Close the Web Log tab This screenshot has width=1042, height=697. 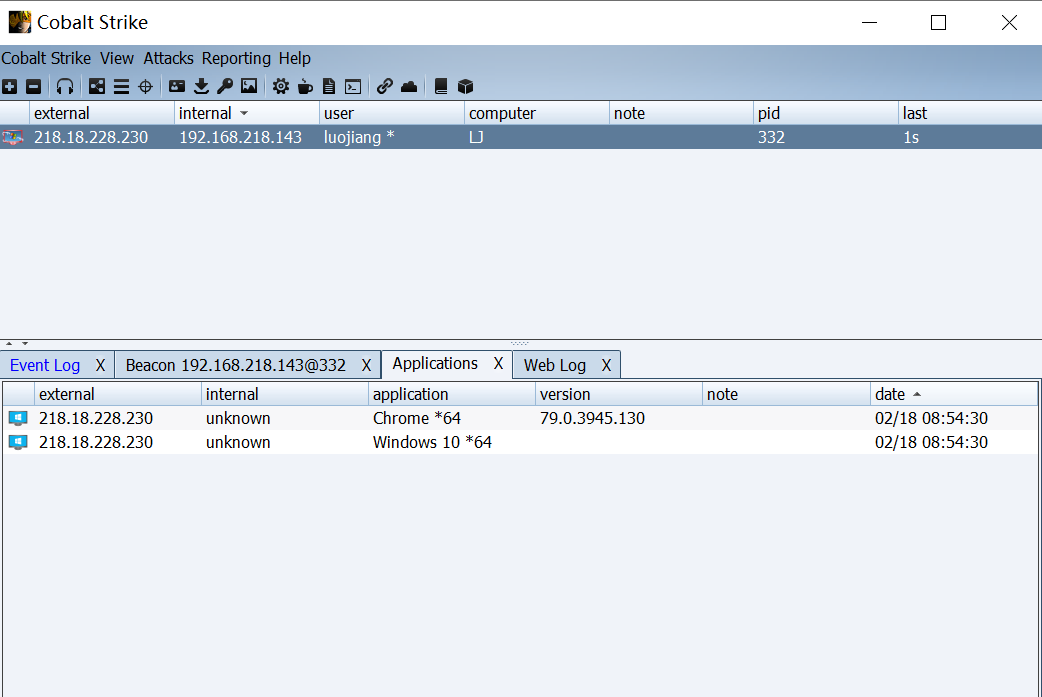(606, 365)
